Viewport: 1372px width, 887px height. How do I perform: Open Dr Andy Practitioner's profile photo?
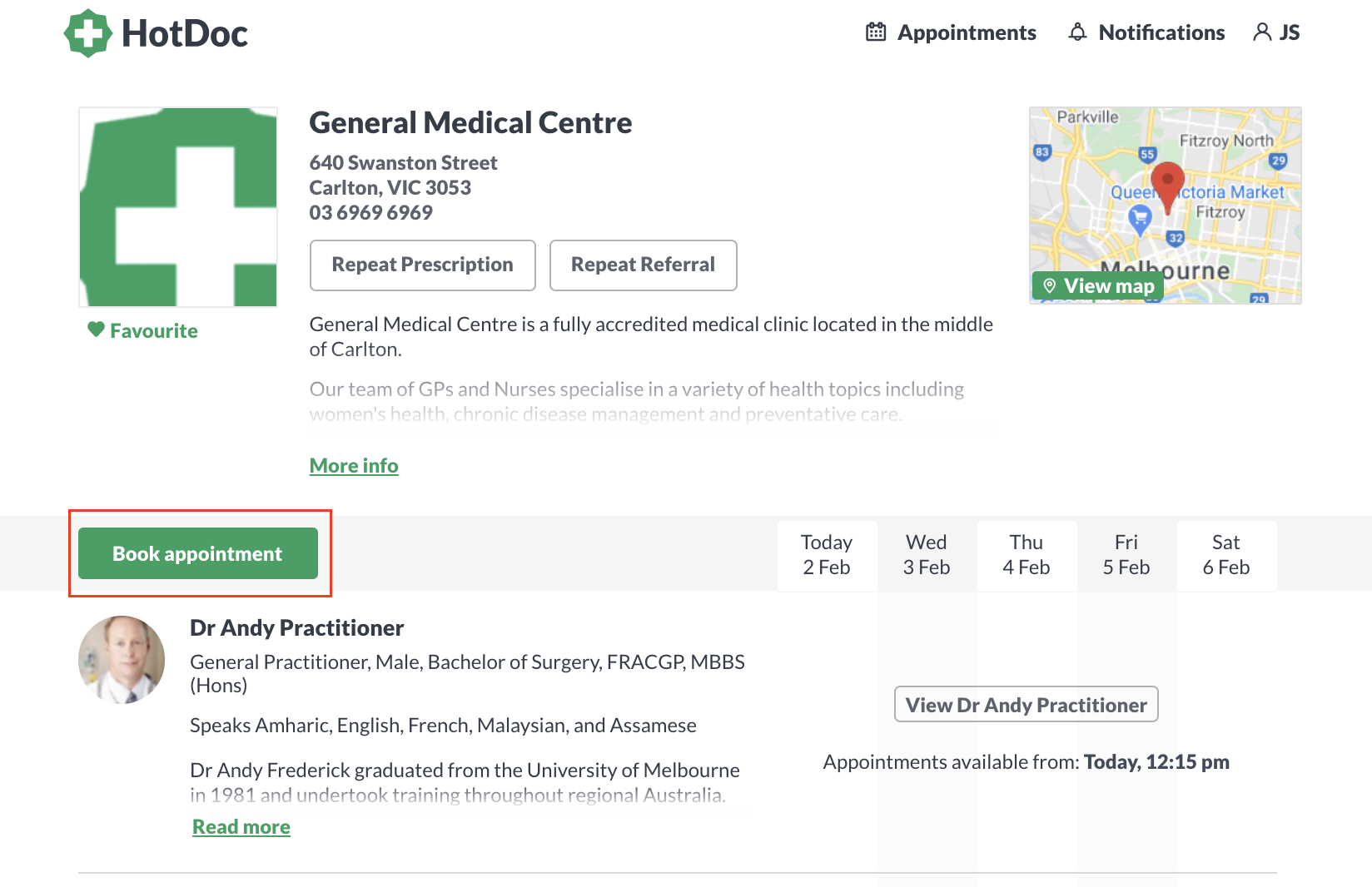[x=122, y=660]
